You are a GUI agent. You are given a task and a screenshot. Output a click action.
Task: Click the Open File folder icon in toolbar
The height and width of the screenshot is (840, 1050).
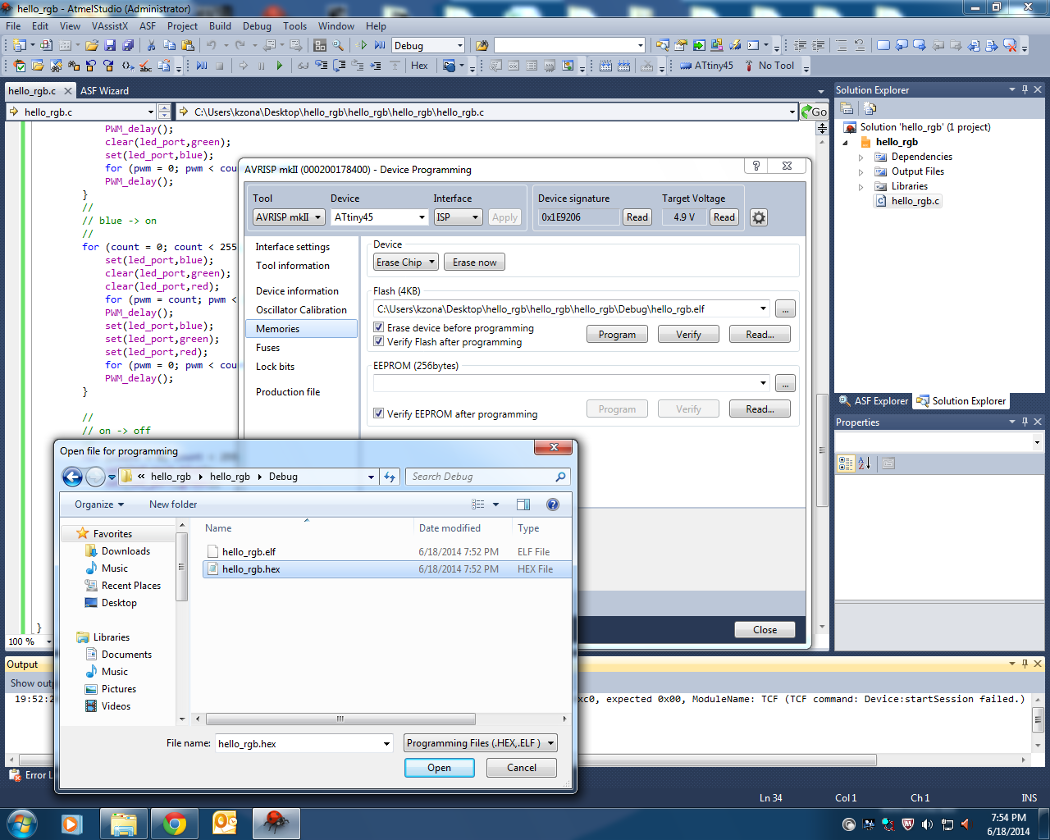92,45
